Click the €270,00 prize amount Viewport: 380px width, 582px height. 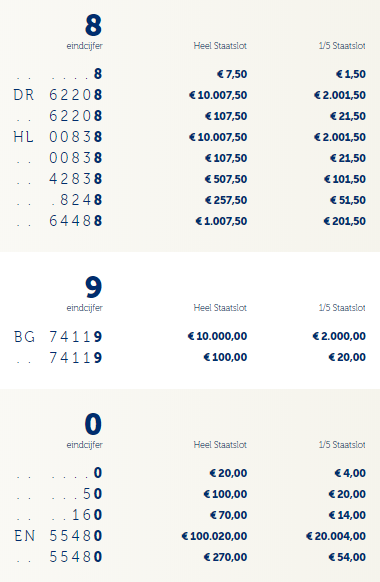225,557
